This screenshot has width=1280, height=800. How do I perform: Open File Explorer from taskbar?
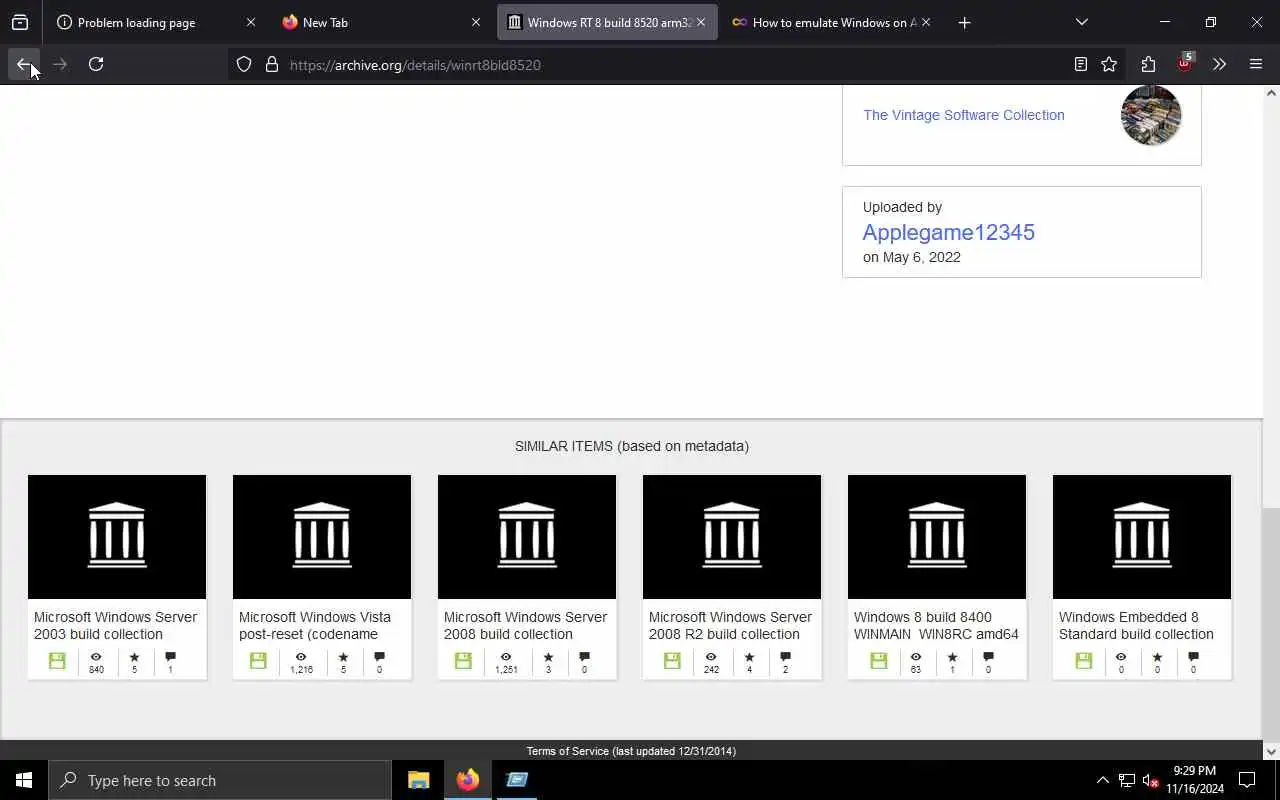(x=418, y=780)
